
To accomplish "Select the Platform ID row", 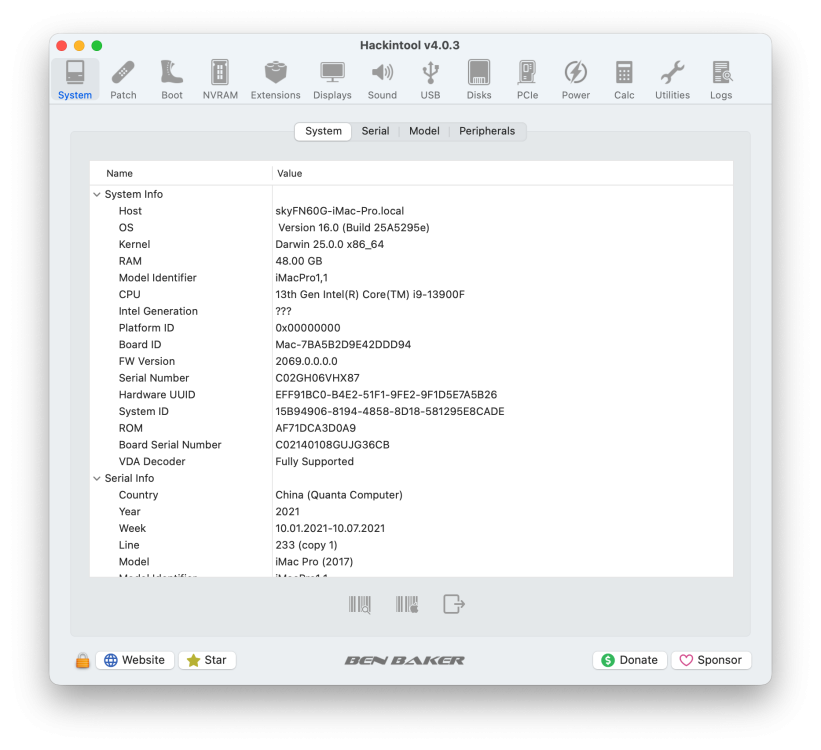I will coord(412,328).
